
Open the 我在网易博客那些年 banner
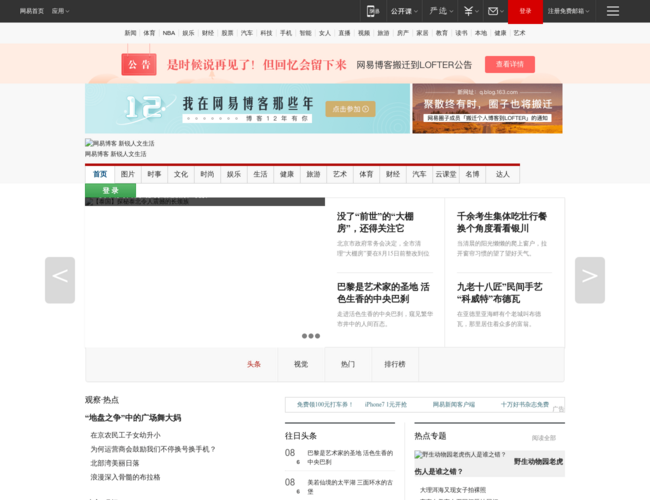point(247,109)
